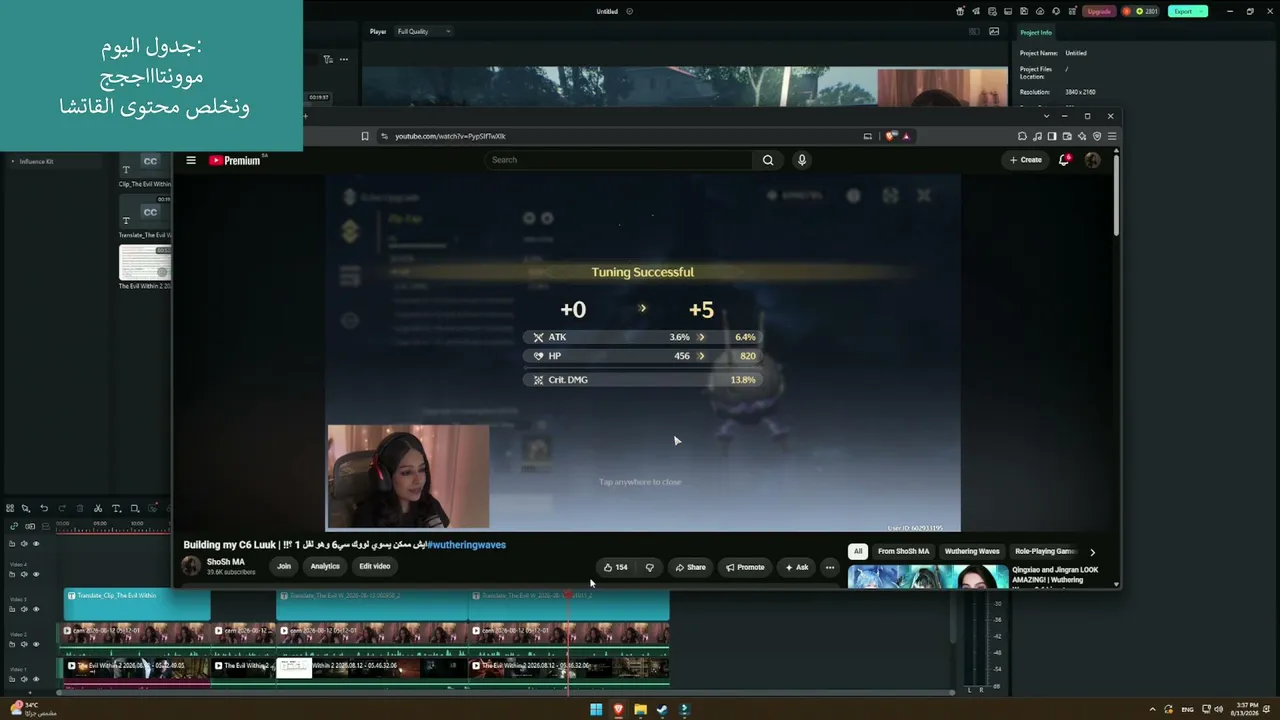
Task: Open the browser tab list chevron
Action: [x=1047, y=116]
